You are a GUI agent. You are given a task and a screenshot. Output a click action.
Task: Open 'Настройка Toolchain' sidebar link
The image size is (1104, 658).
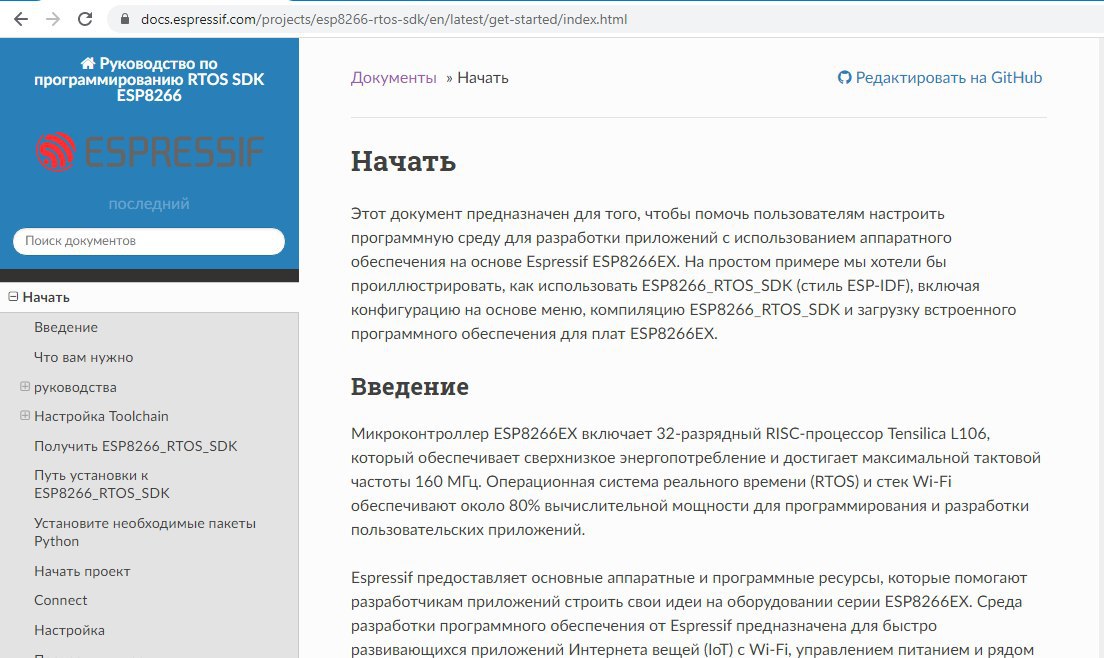(x=101, y=416)
